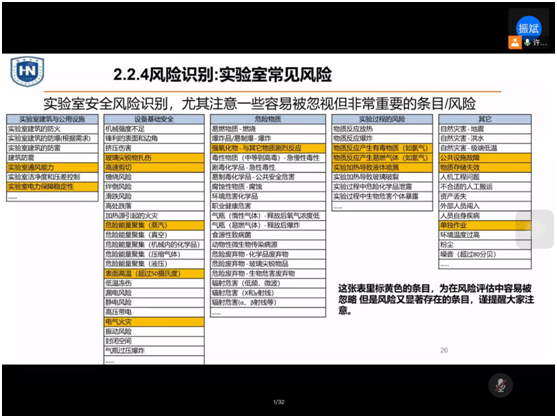Screen dimensions: 557x418
Task: Select the 危险物质 column header
Action: point(268,119)
